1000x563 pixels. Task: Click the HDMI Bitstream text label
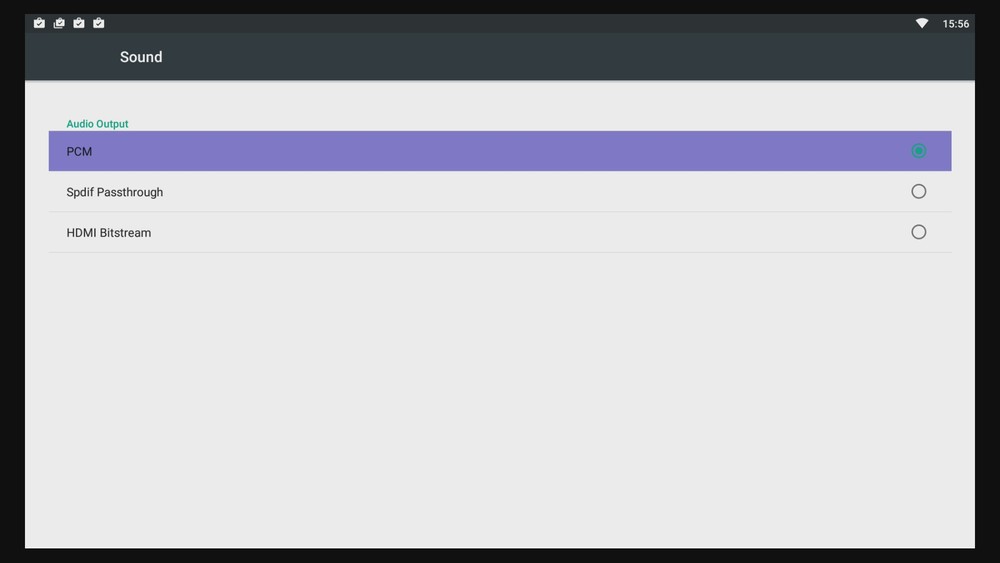click(108, 233)
